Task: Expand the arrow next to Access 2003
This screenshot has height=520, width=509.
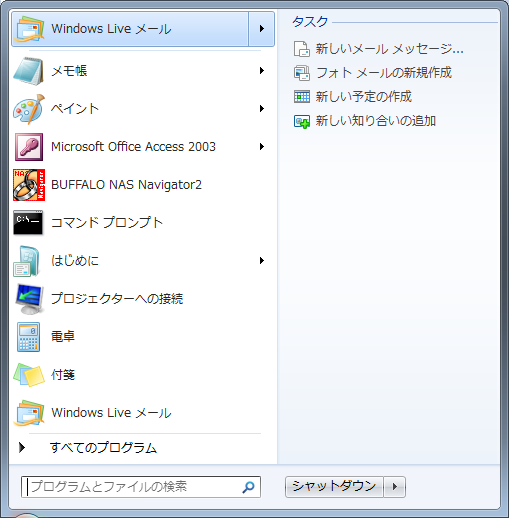Action: tap(262, 147)
